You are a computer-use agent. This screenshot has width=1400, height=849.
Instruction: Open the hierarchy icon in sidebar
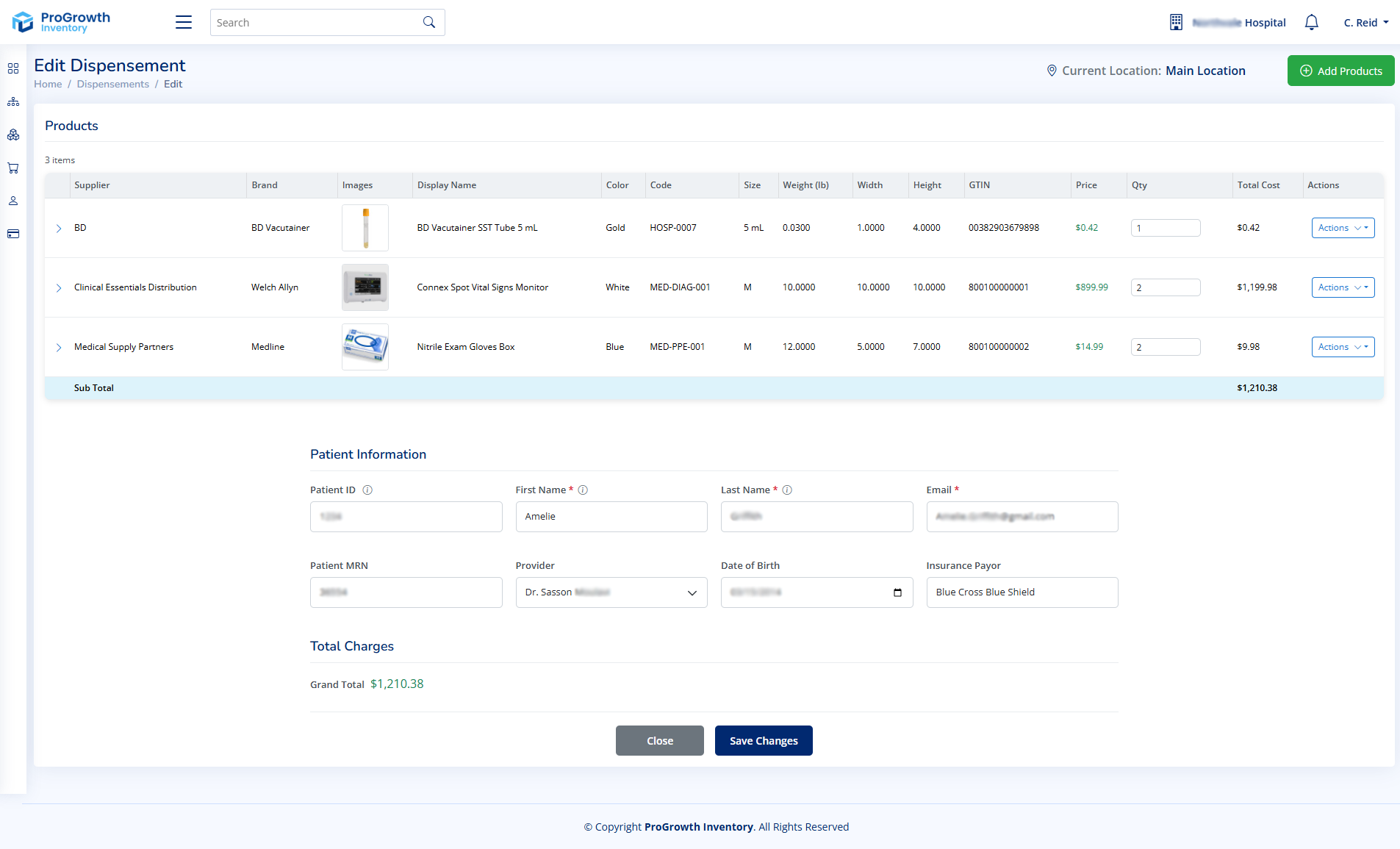coord(13,101)
